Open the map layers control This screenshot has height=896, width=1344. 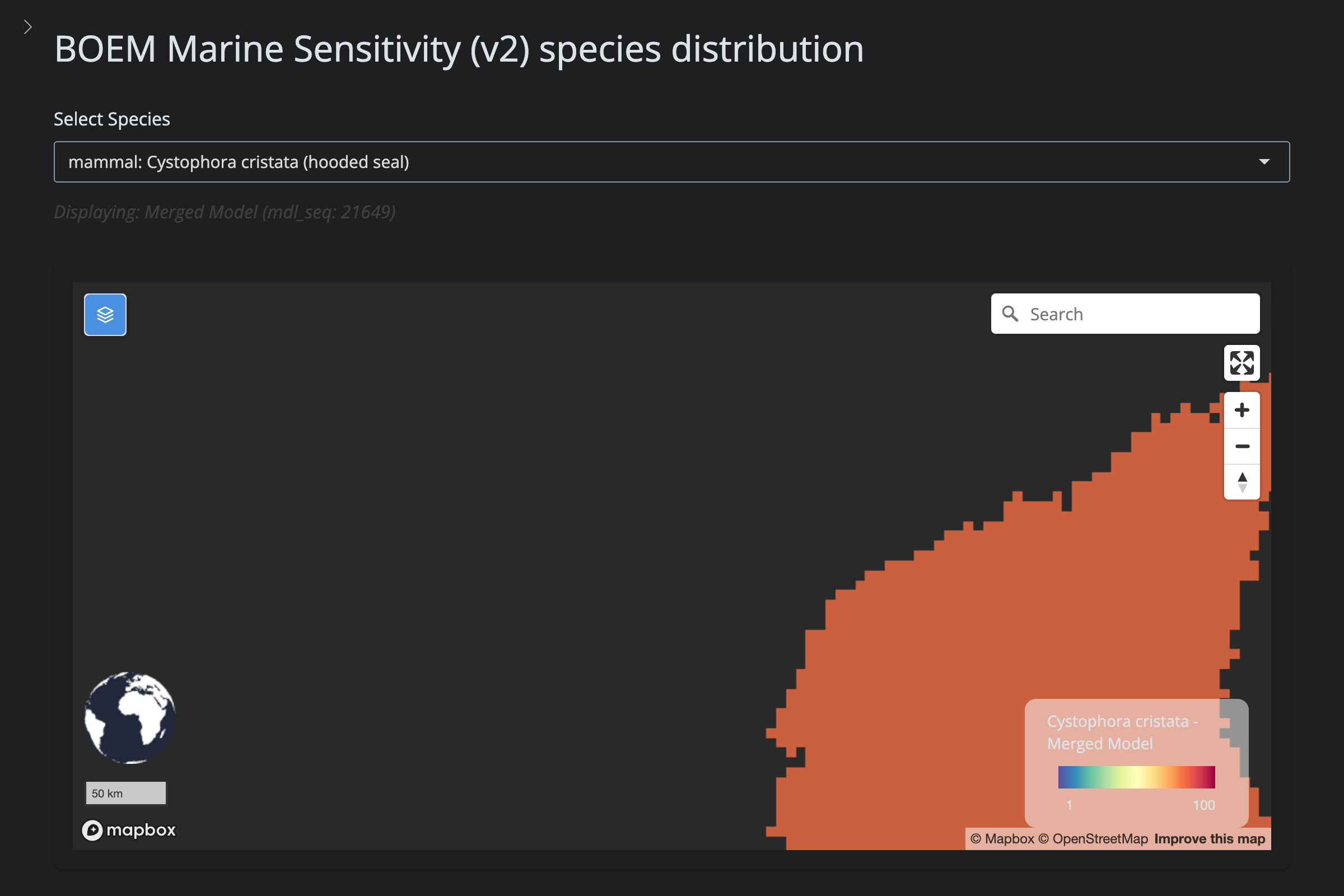point(105,315)
